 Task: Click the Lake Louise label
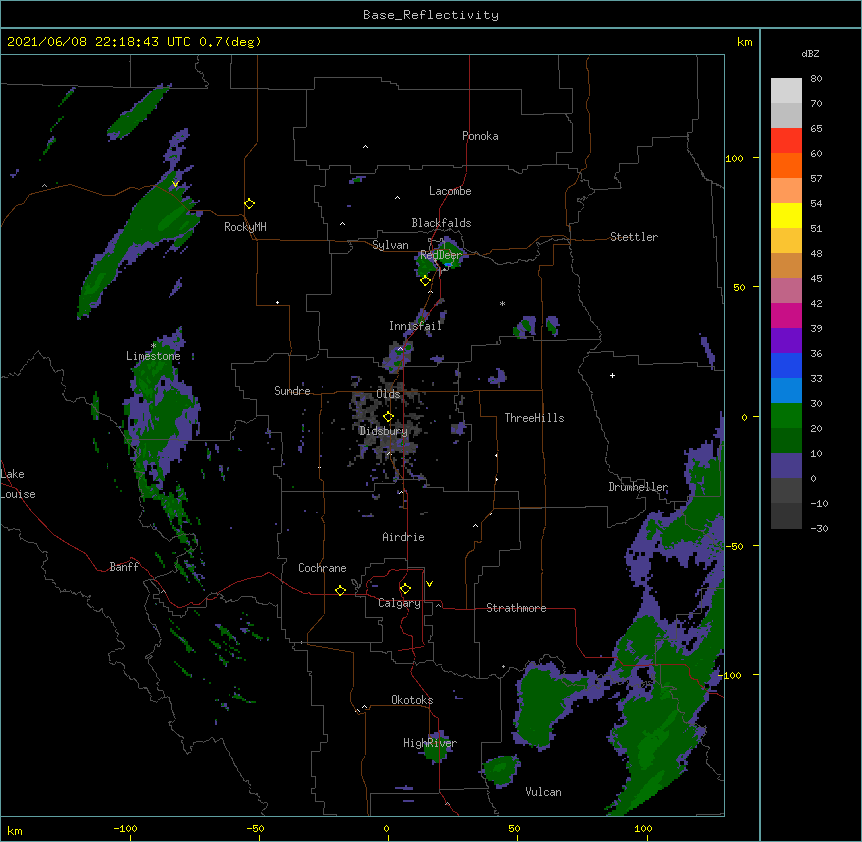(18, 484)
